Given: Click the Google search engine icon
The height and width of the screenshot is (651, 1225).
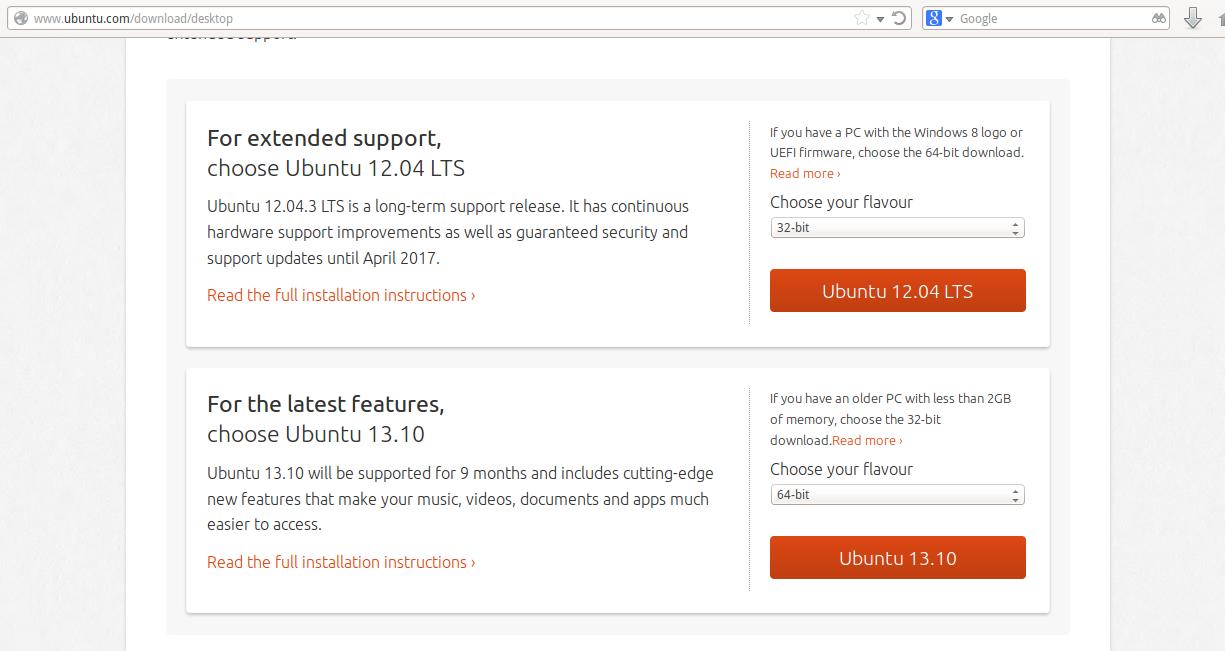Looking at the screenshot, I should [x=934, y=18].
